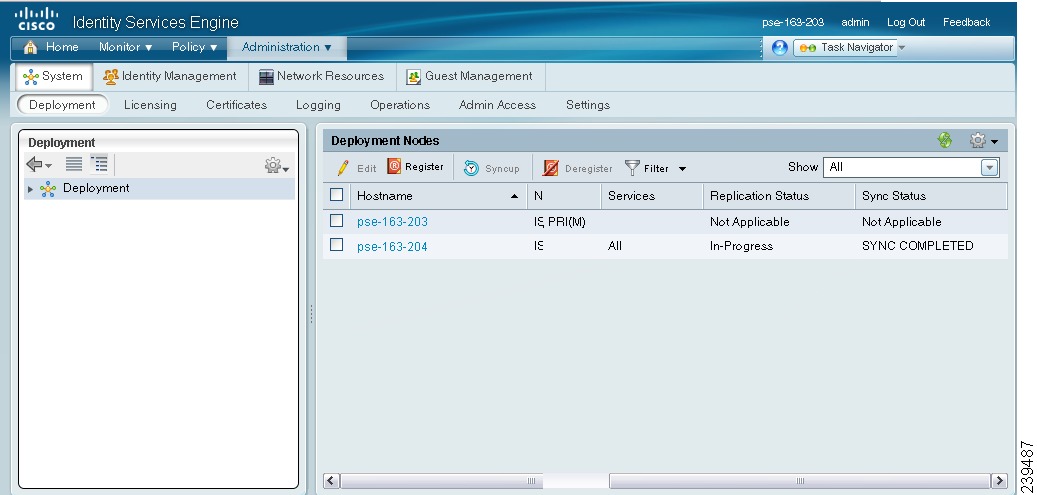The image size is (1037, 495).
Task: Click the PRI(M) role cell
Action: pos(566,222)
